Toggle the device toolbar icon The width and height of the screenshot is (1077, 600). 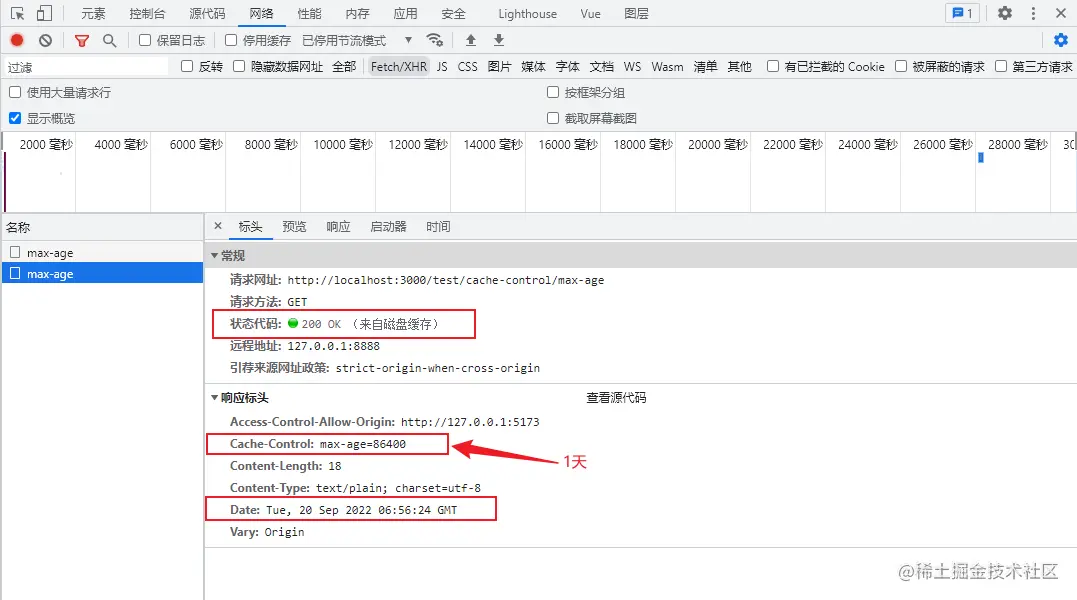44,13
